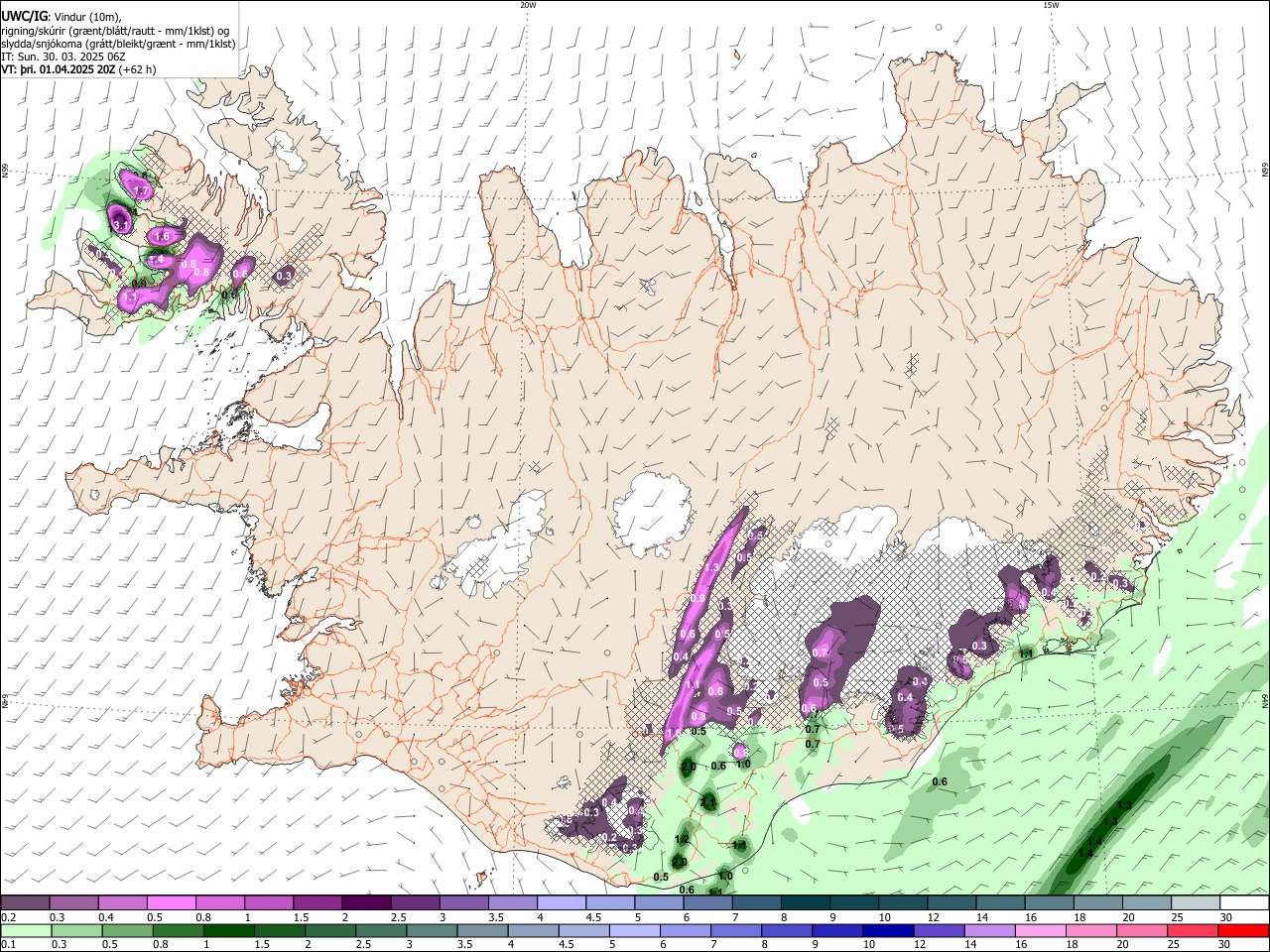Click the 9 royal blue rain-scale swatch
The width and height of the screenshot is (1270, 952).
tap(837, 931)
